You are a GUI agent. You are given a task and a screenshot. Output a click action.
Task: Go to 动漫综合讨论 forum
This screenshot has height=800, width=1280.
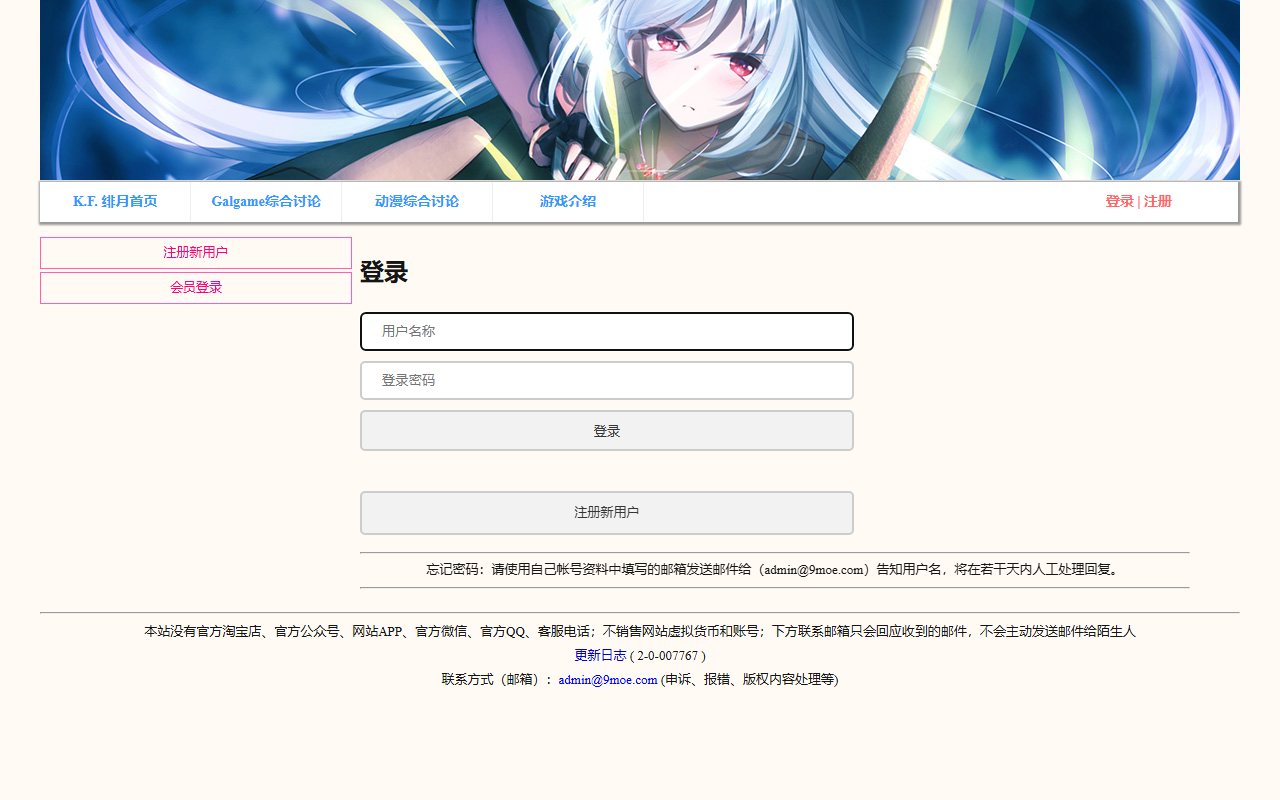(417, 202)
